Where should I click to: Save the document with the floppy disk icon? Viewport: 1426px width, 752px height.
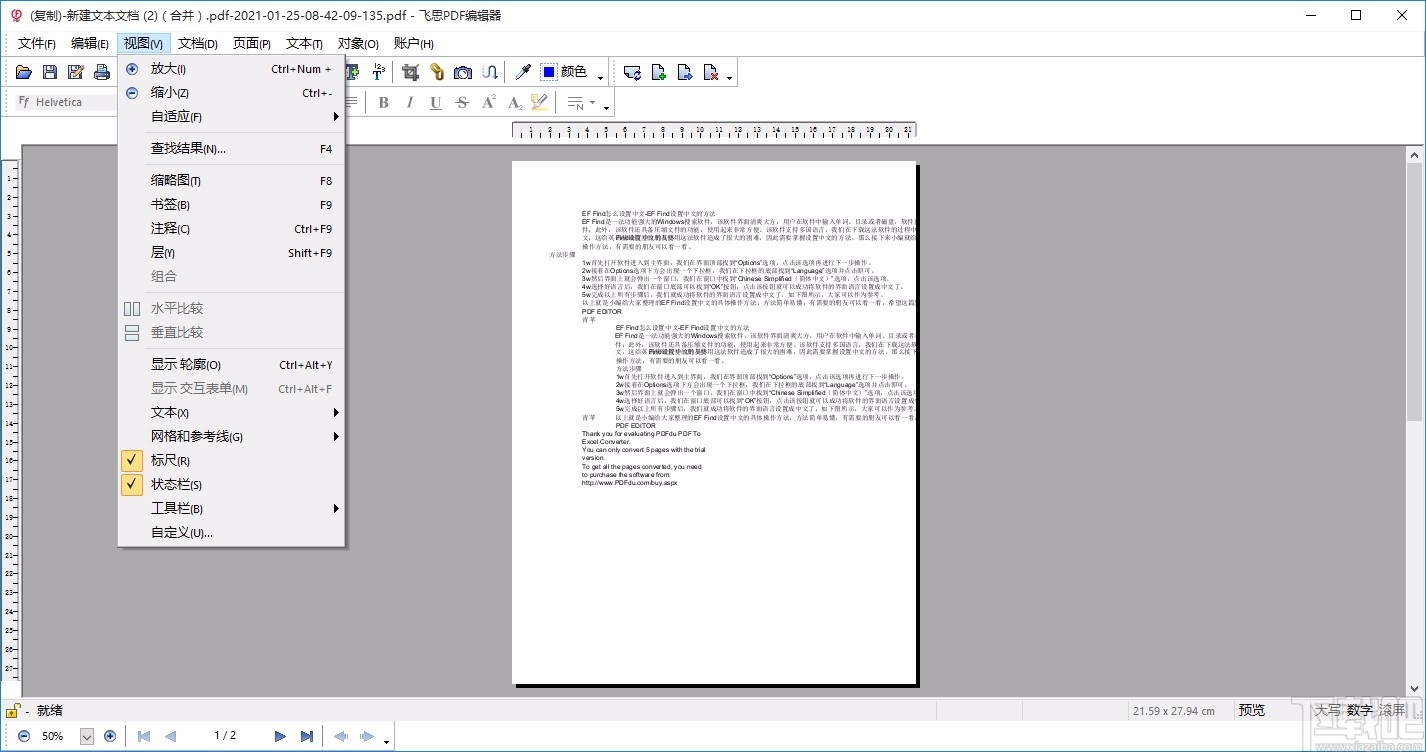50,72
